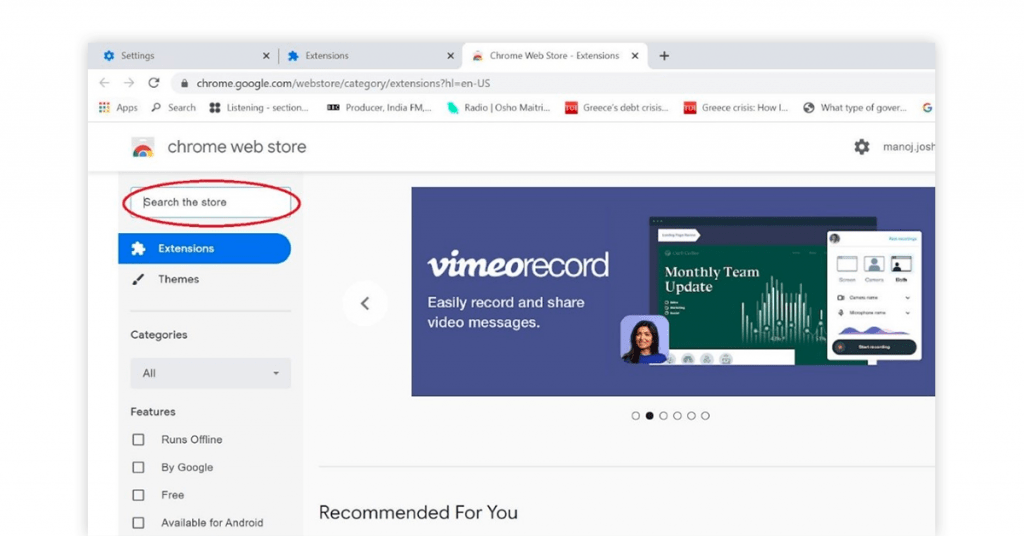Close the Chrome Web Store tab
1024x536 pixels.
[635, 56]
